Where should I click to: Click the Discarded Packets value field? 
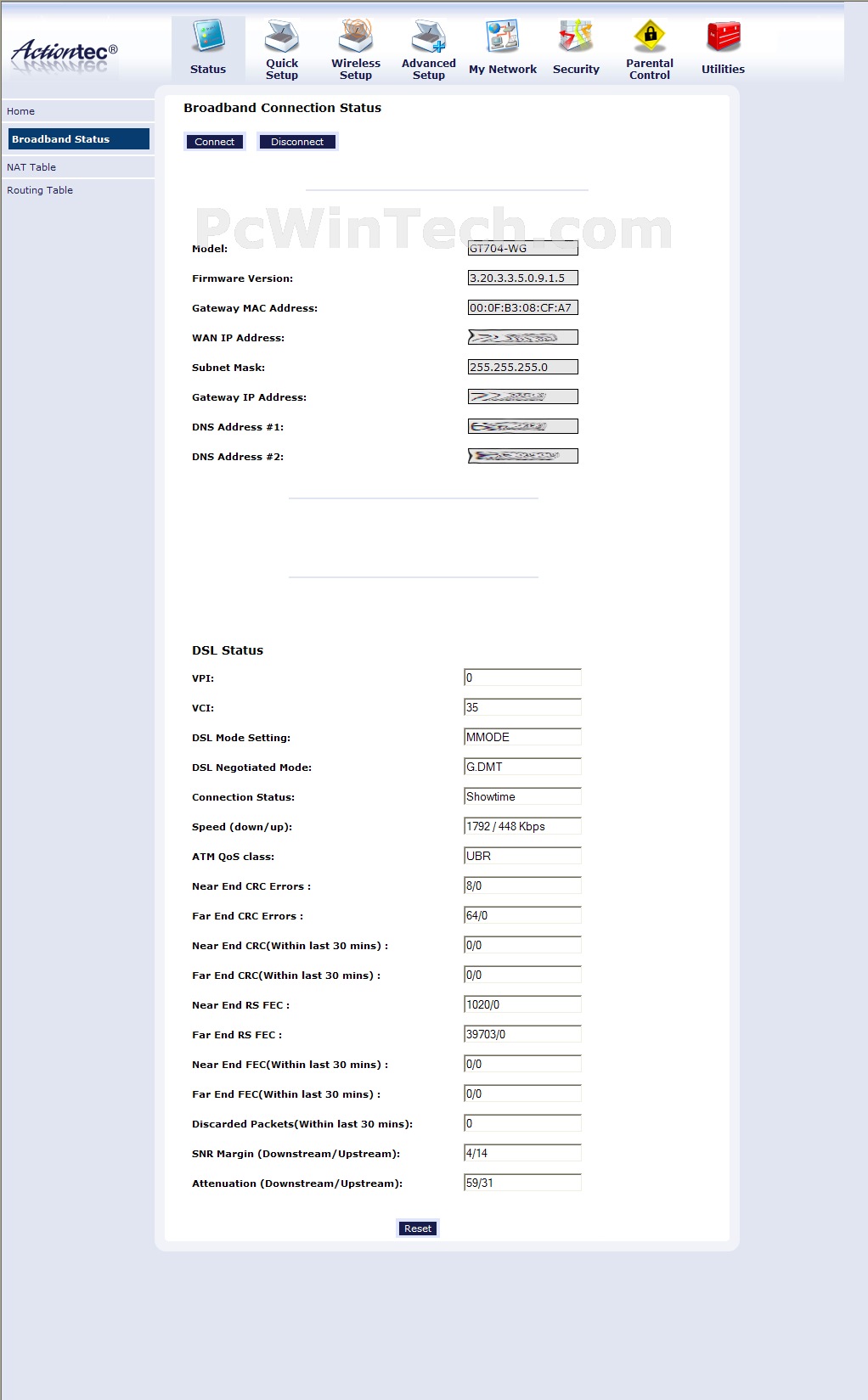pyautogui.click(x=522, y=1123)
